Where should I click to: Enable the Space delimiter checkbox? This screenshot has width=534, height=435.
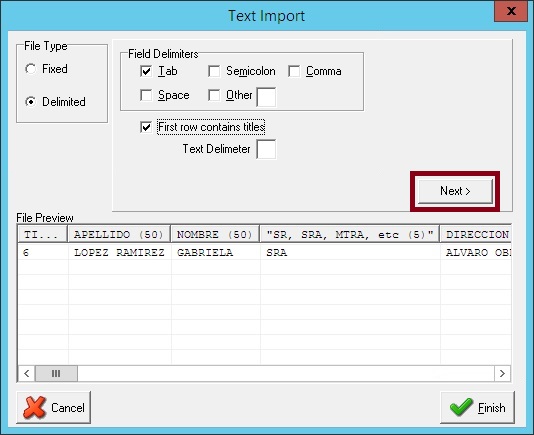tap(146, 95)
